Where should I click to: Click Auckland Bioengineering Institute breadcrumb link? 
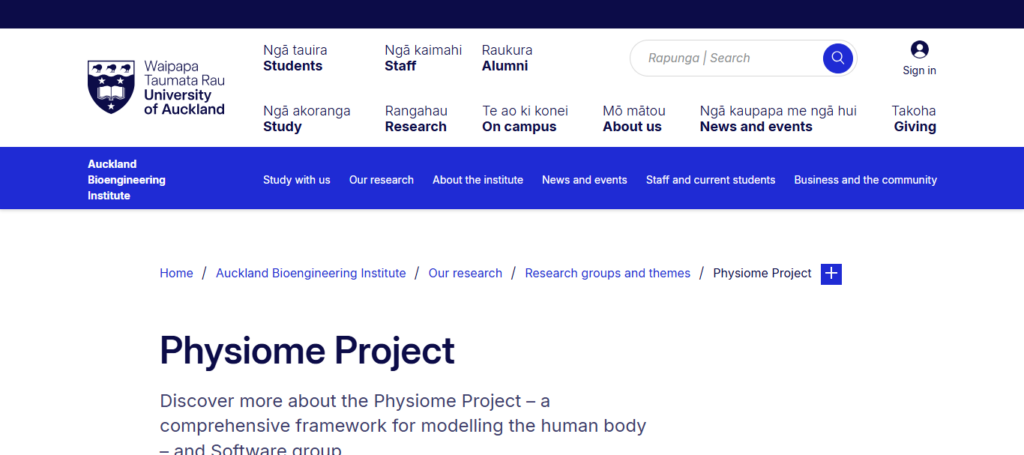tap(311, 273)
